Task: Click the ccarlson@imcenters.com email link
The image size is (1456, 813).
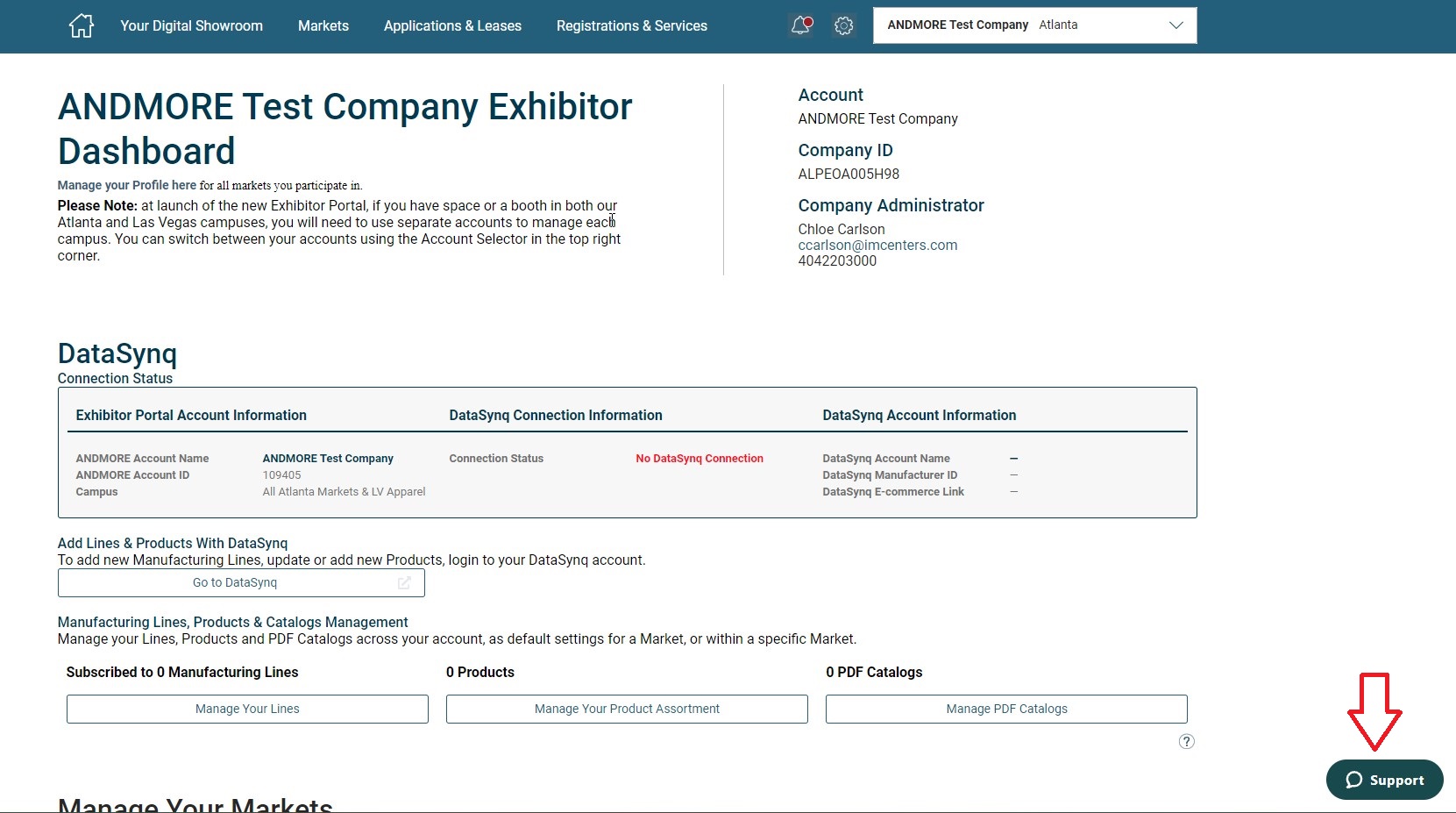Action: (x=877, y=246)
